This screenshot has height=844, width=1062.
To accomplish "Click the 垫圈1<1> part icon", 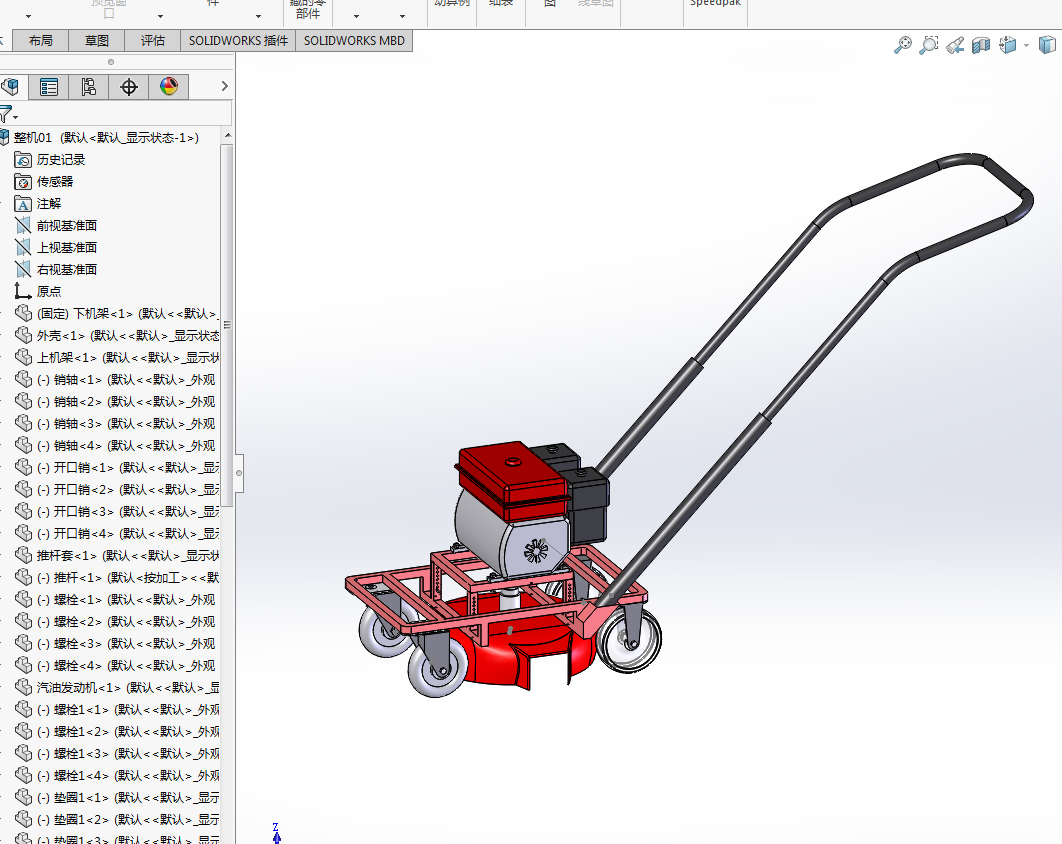I will point(23,797).
